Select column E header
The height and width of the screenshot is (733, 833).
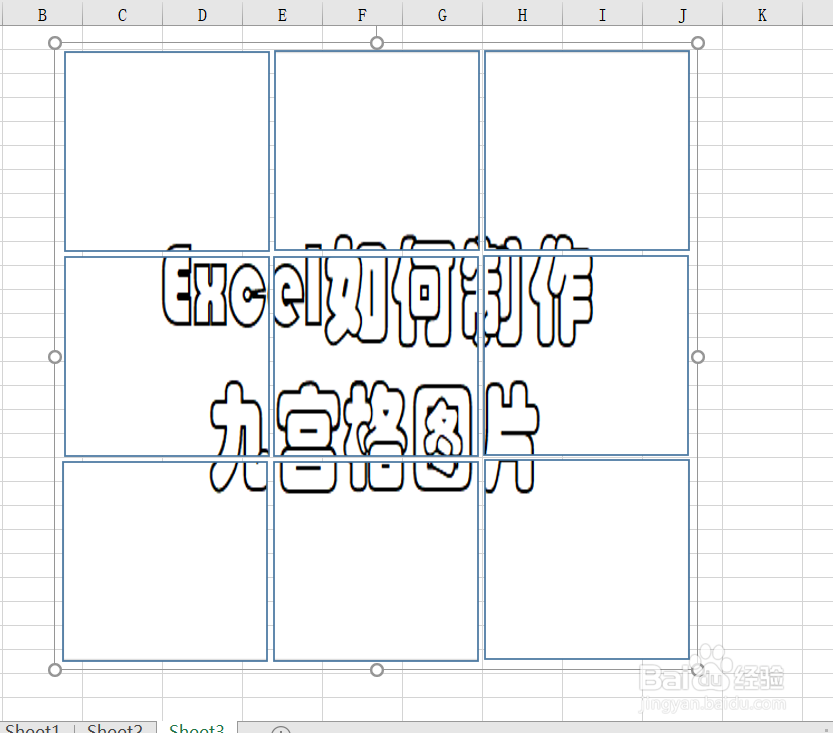pos(283,15)
